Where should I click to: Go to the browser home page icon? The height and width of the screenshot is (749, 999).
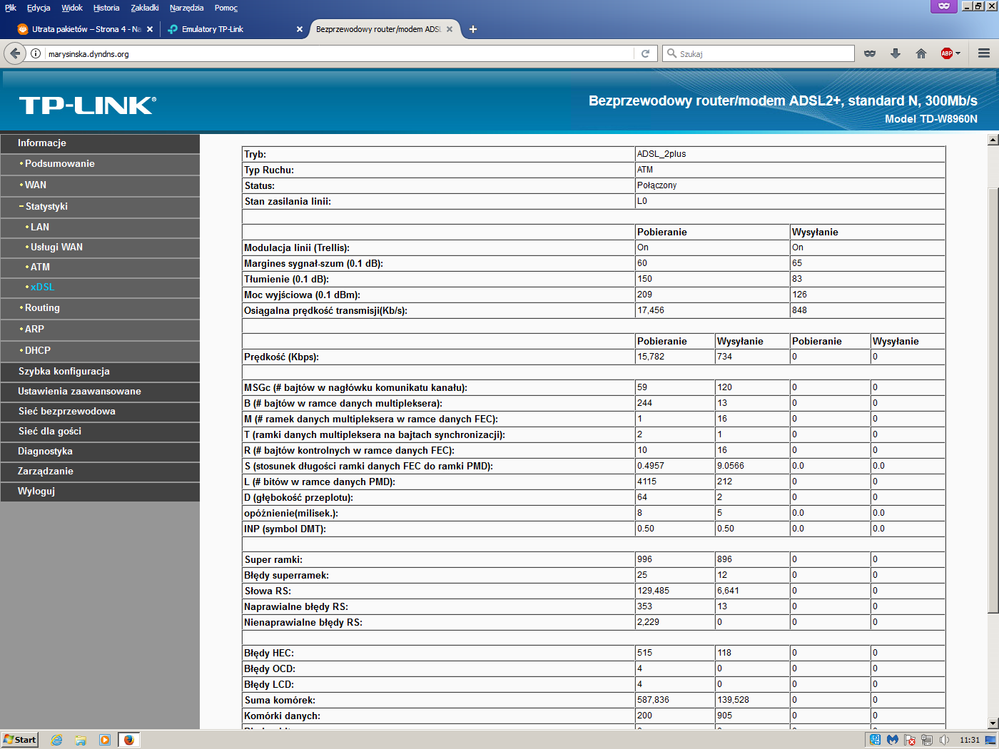point(921,54)
